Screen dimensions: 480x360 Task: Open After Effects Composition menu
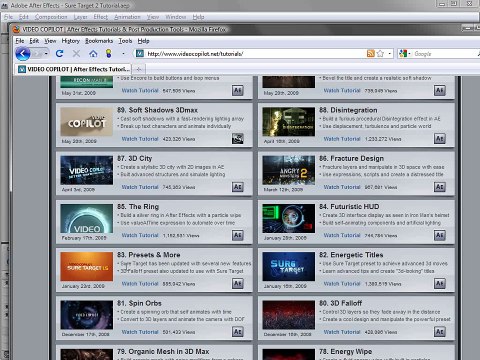tap(51, 17)
